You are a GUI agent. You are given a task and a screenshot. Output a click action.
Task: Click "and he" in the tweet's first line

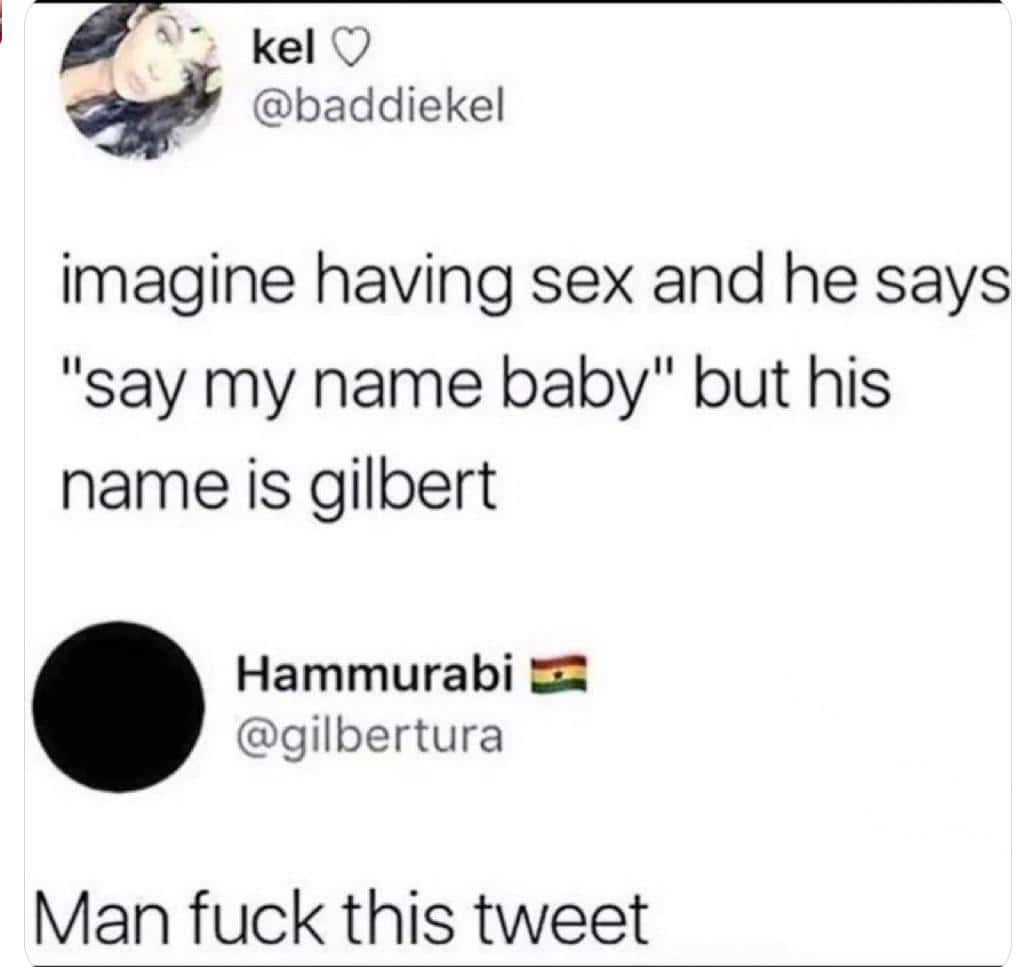pyautogui.click(x=754, y=283)
